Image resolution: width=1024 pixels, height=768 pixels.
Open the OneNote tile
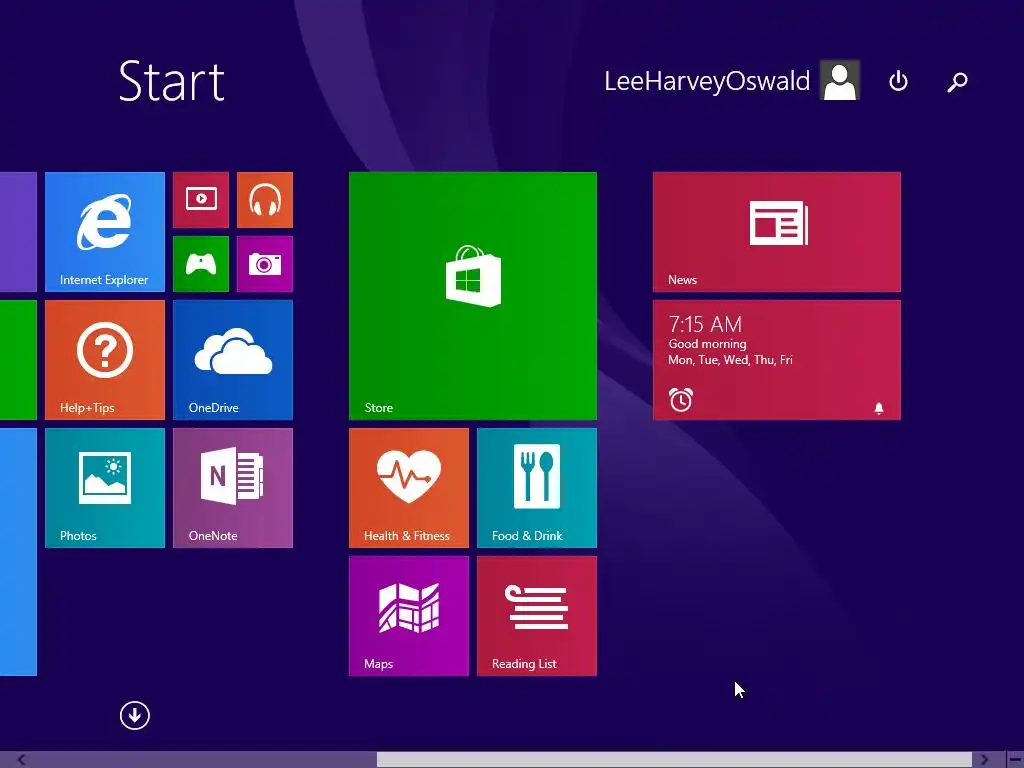point(232,488)
